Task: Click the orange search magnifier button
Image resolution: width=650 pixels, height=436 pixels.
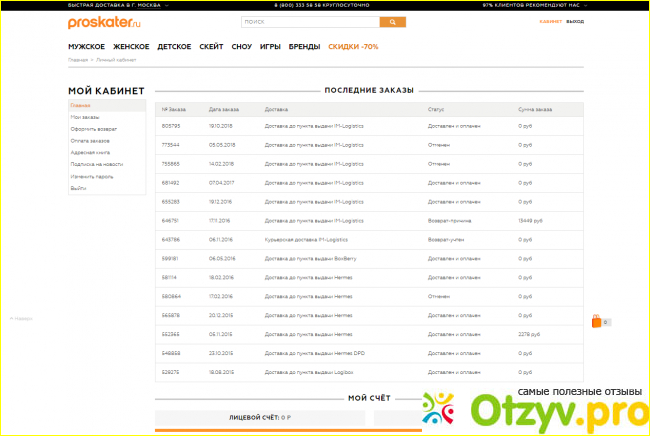Action: tap(392, 21)
